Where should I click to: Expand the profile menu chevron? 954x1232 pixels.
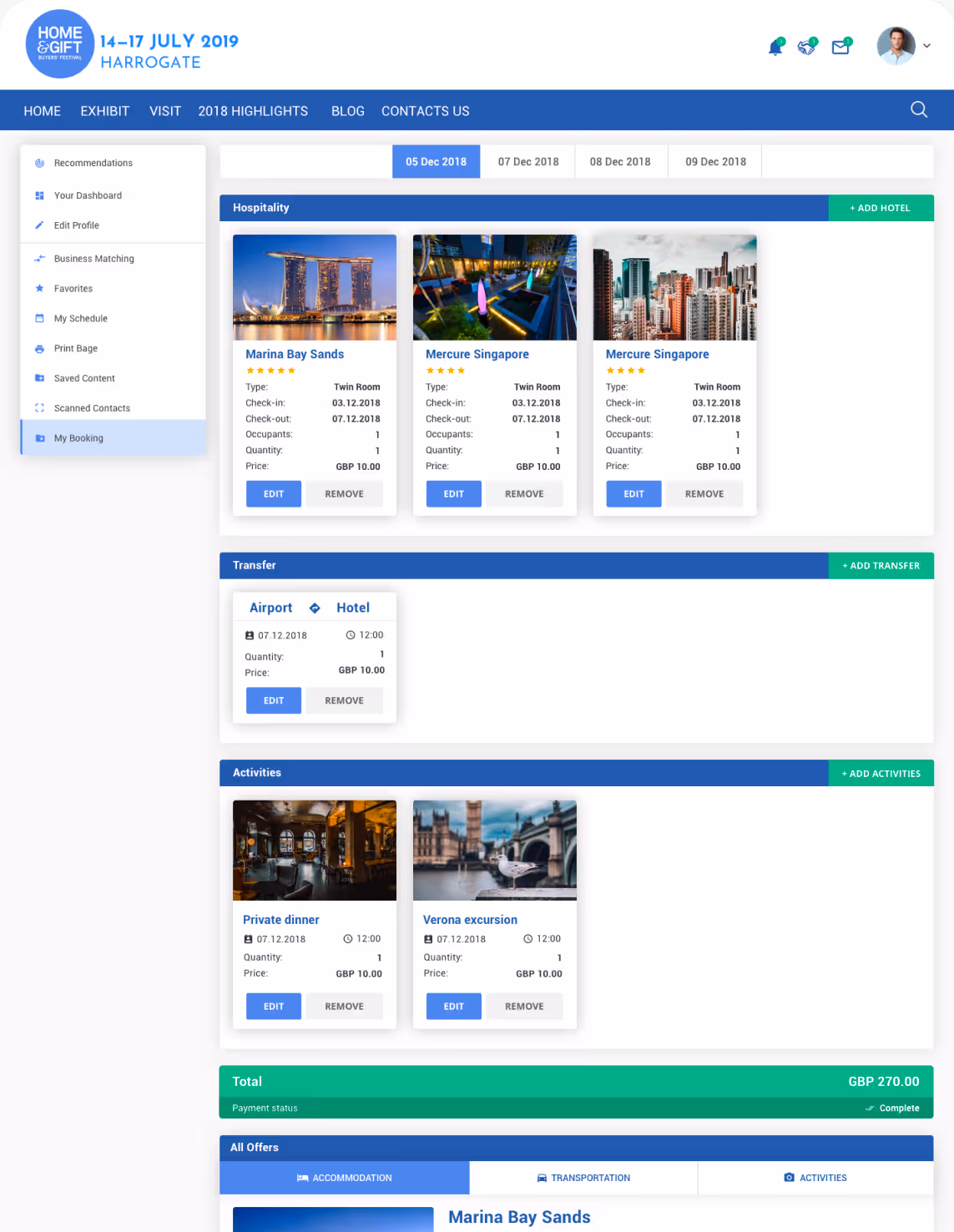(x=926, y=47)
